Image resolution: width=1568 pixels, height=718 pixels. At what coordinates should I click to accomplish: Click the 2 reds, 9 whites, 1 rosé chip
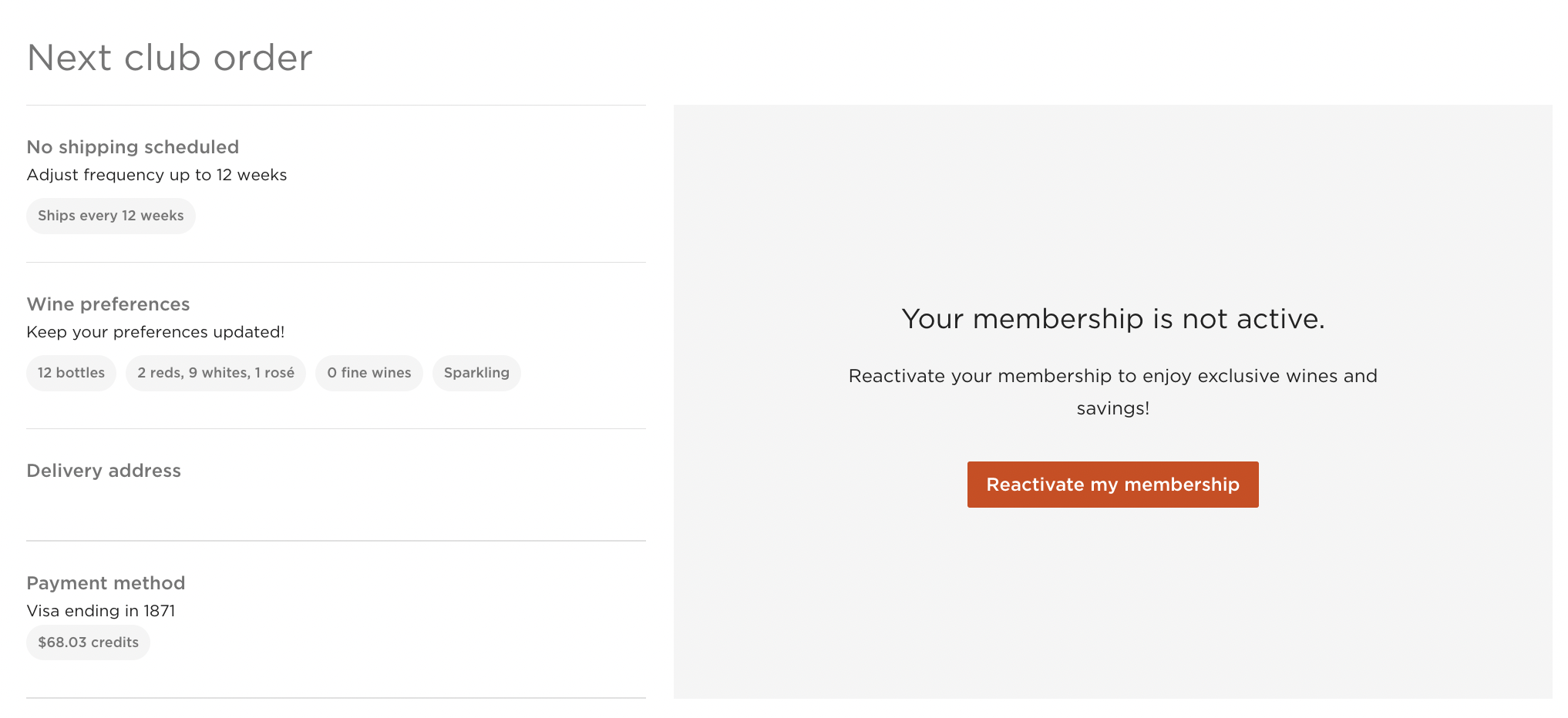[x=216, y=373]
